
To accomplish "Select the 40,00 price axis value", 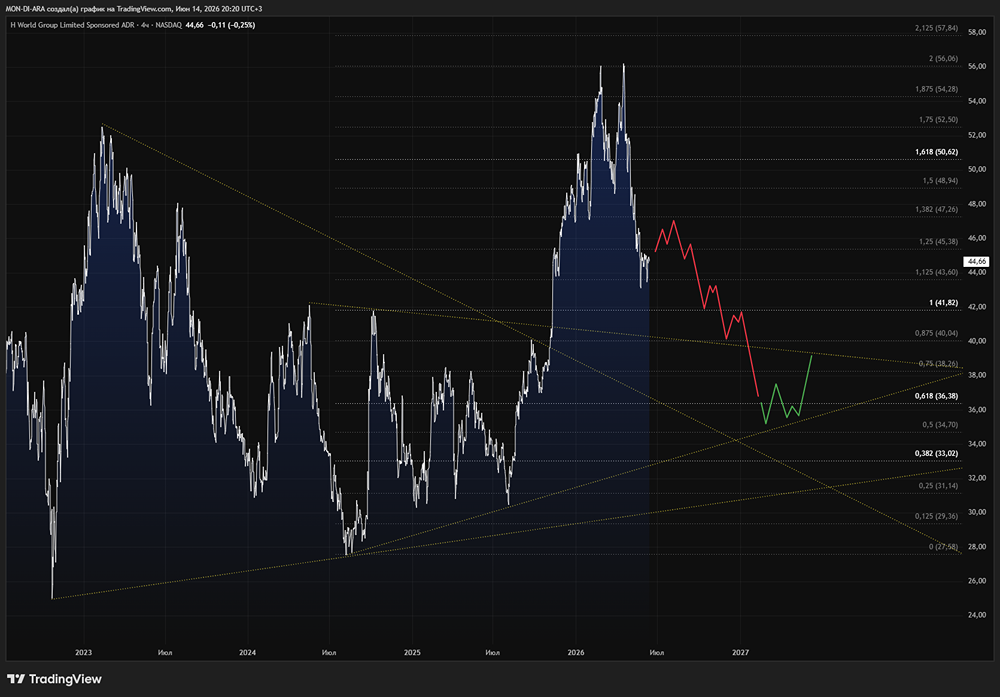I will 976,341.
